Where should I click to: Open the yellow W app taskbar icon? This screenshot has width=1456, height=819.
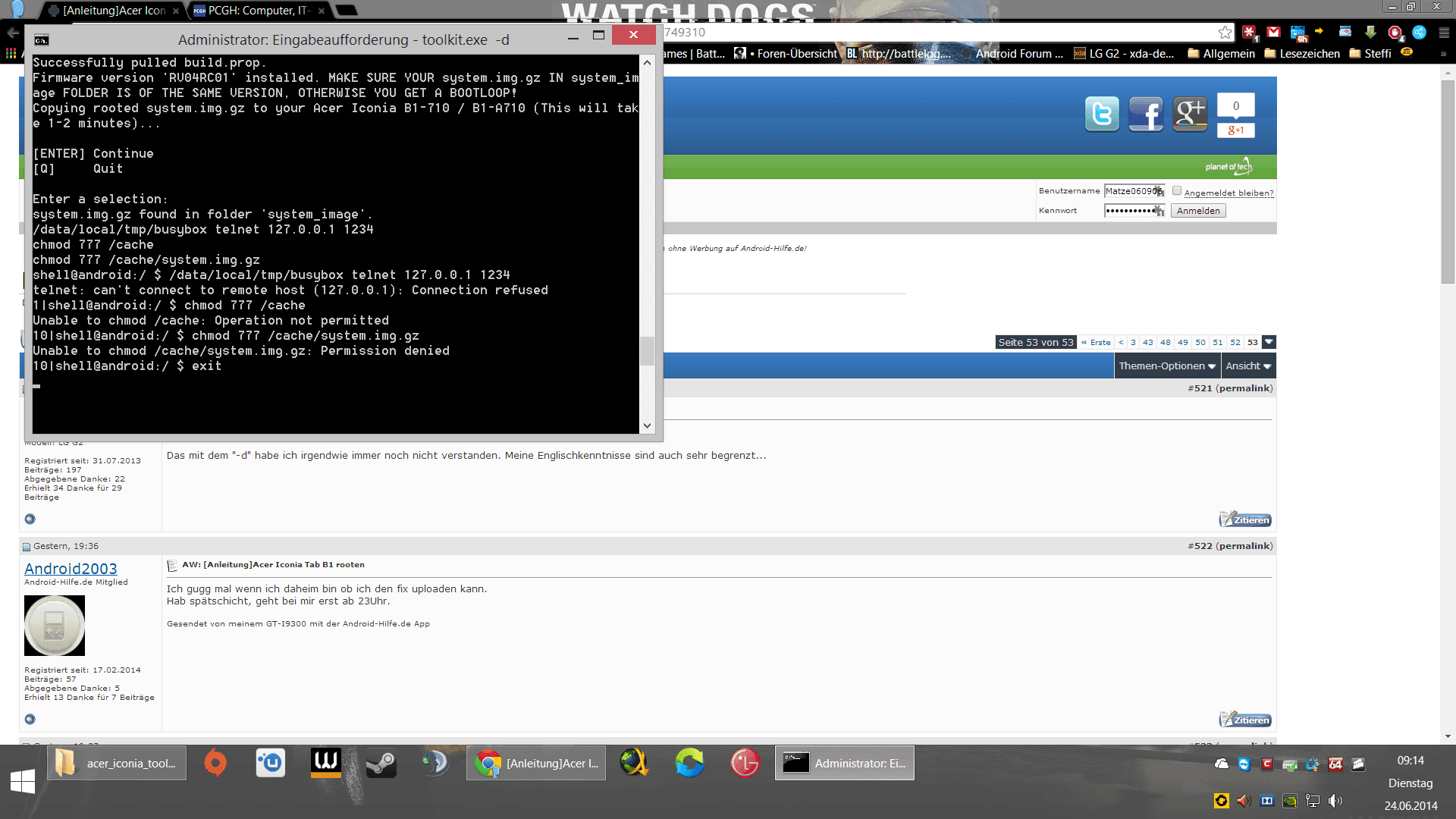tap(326, 763)
